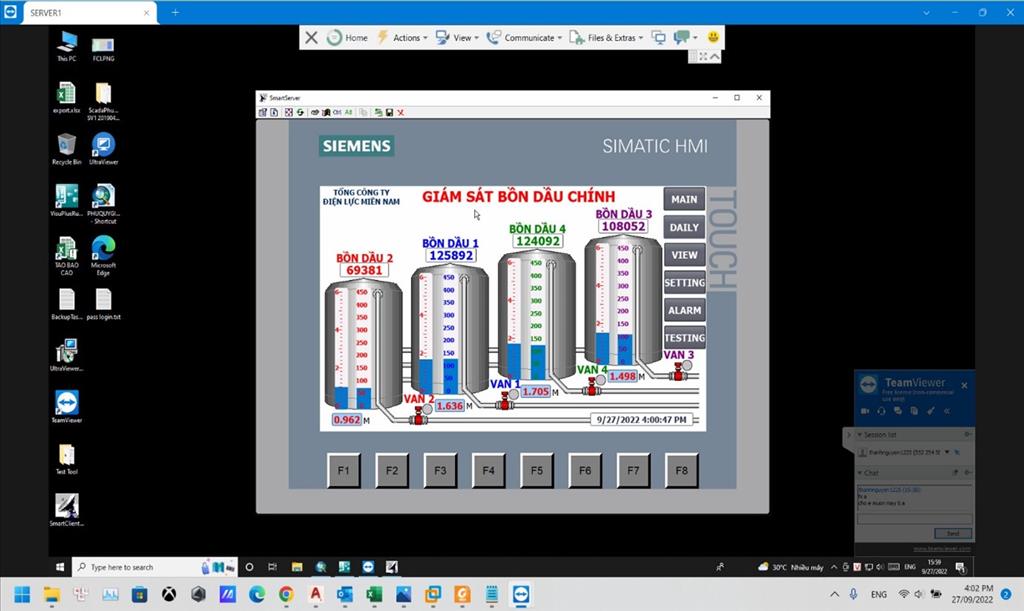
Task: Collapse the Session list section in TeamViewer panel
Action: coord(859,435)
